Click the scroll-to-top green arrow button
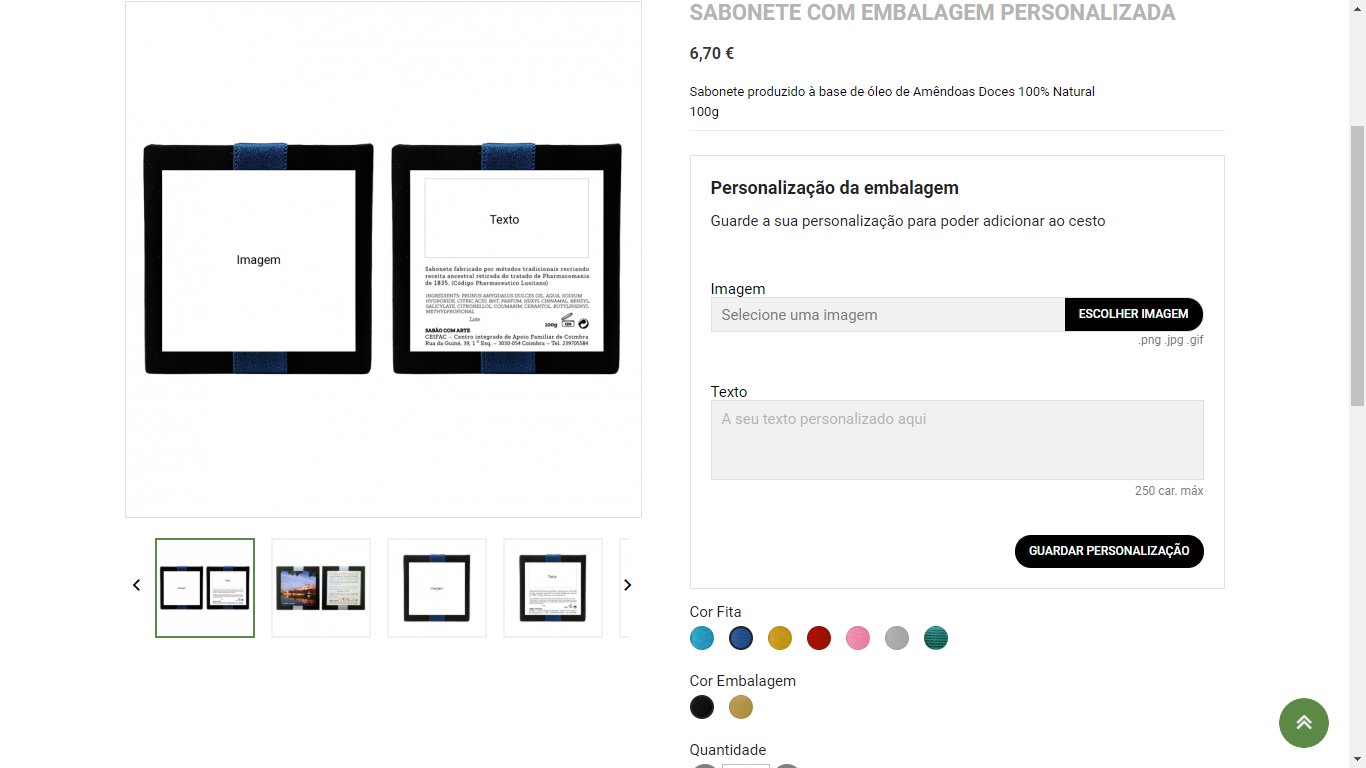 [1304, 722]
